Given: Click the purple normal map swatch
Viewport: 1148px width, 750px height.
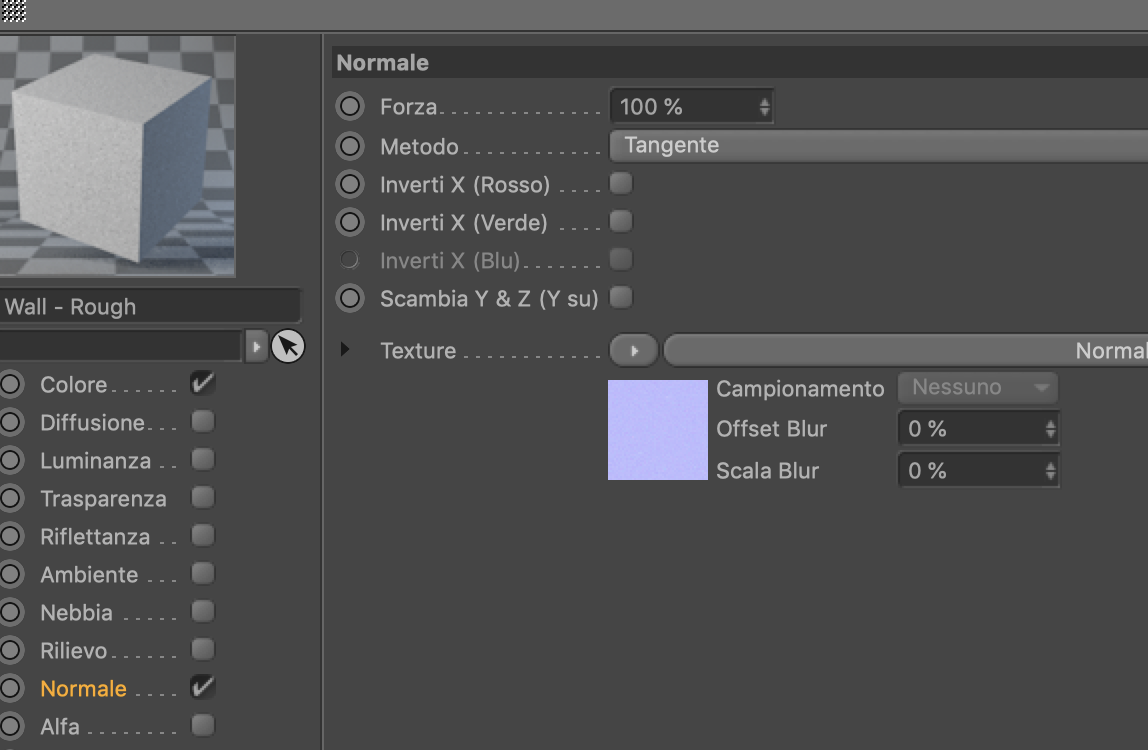Looking at the screenshot, I should [658, 430].
